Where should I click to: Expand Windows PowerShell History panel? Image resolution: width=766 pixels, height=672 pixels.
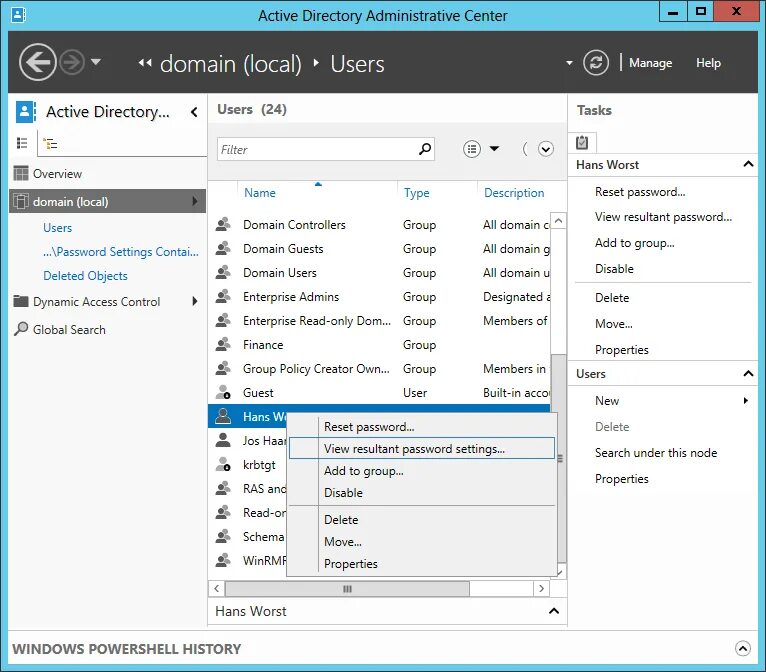[x=743, y=649]
